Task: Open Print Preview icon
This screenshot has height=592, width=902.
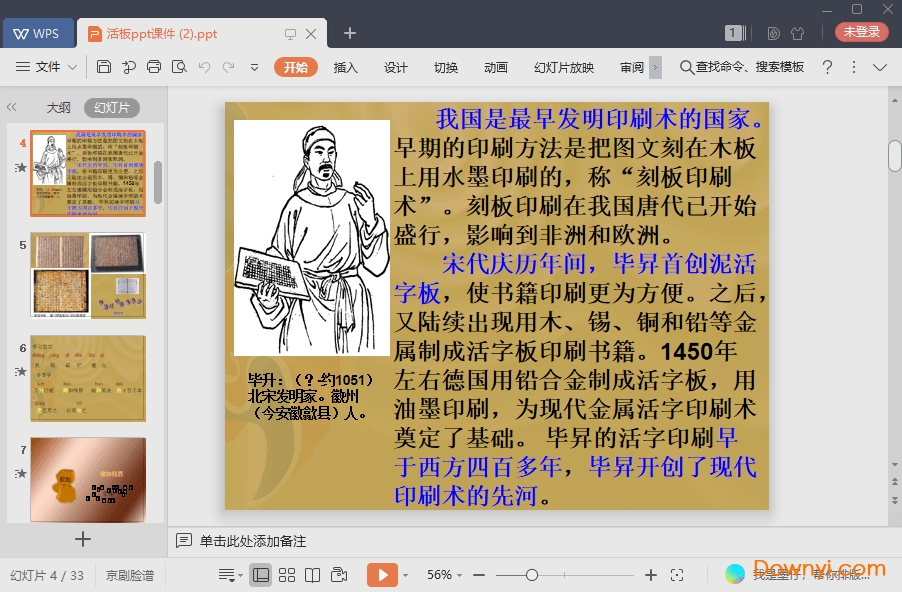Action: (179, 67)
